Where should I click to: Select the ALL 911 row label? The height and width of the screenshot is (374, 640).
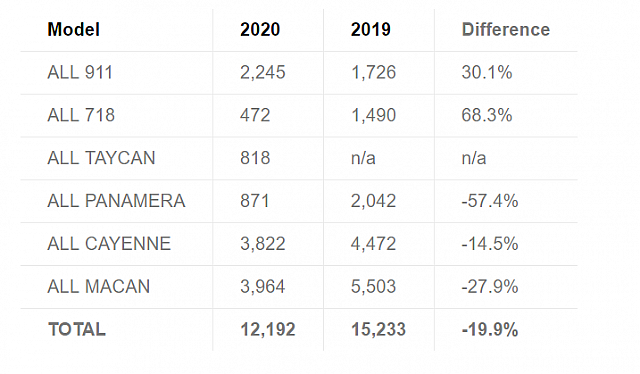(x=80, y=73)
